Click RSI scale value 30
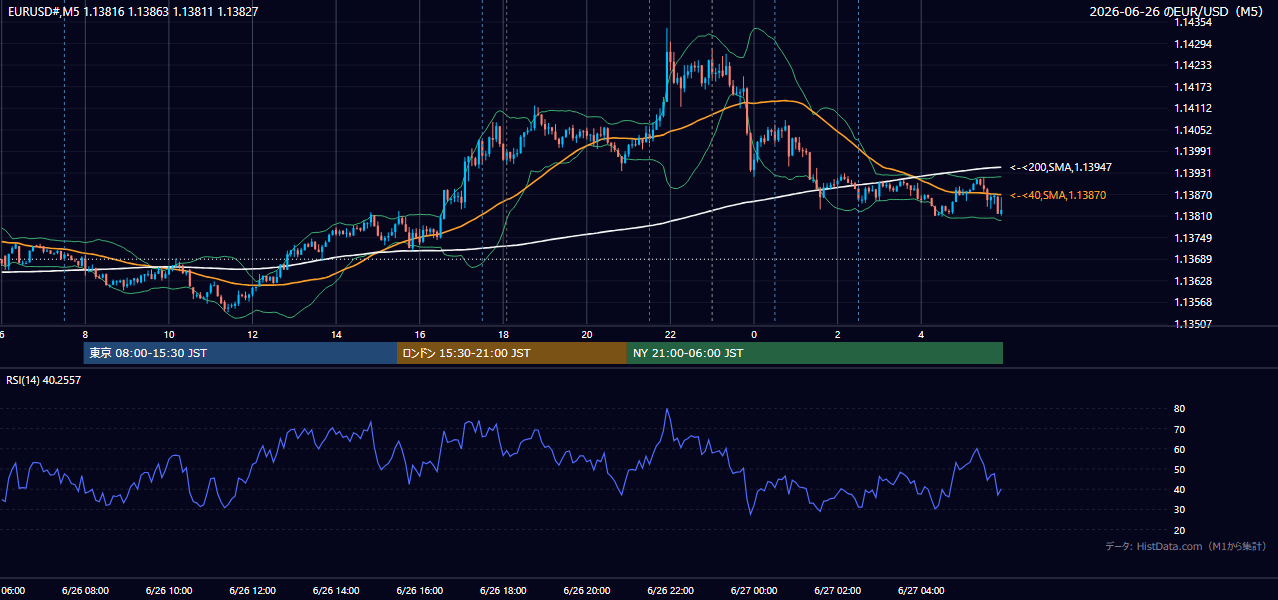The height and width of the screenshot is (600, 1278). (1179, 510)
